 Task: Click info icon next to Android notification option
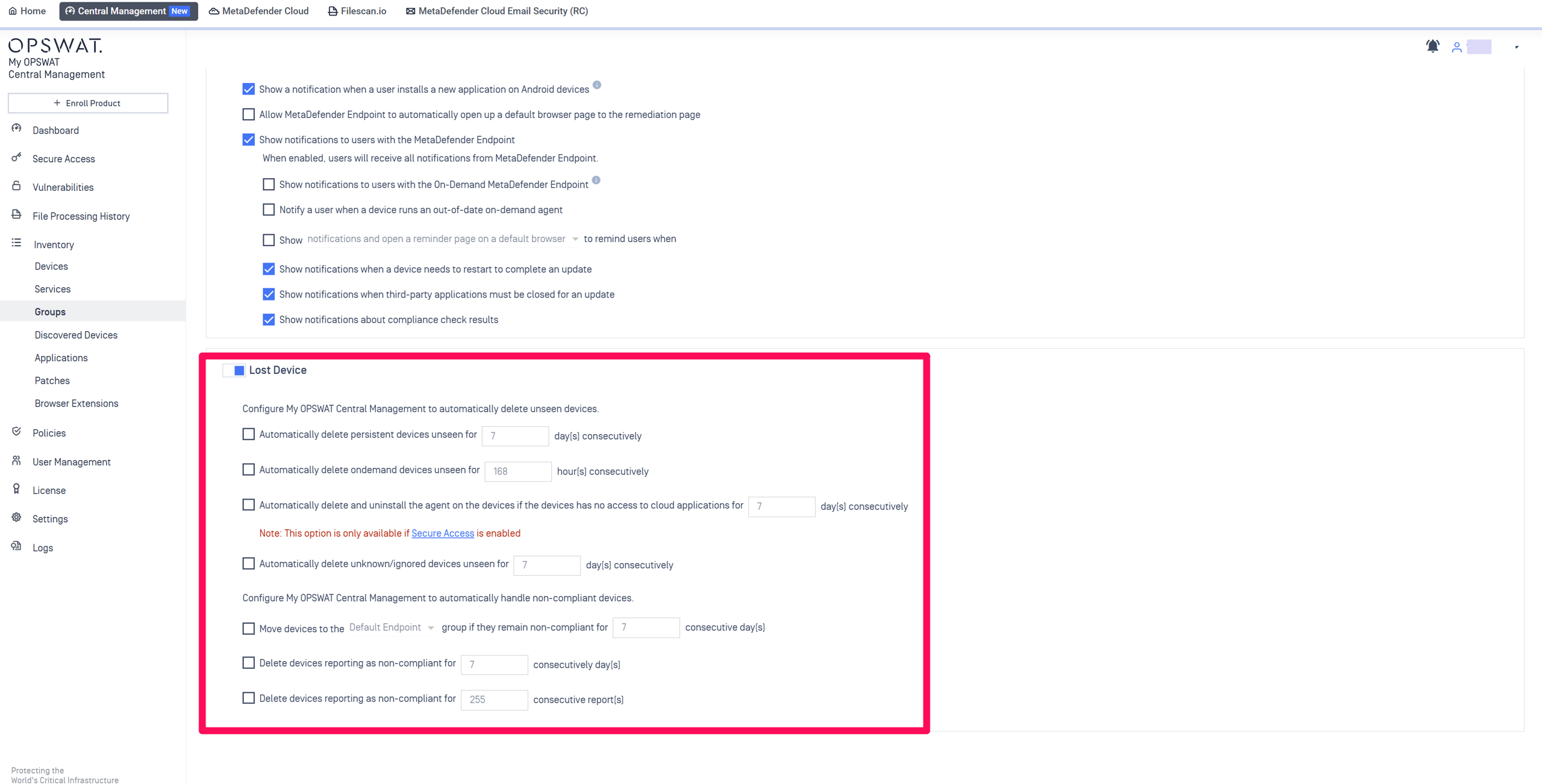597,85
